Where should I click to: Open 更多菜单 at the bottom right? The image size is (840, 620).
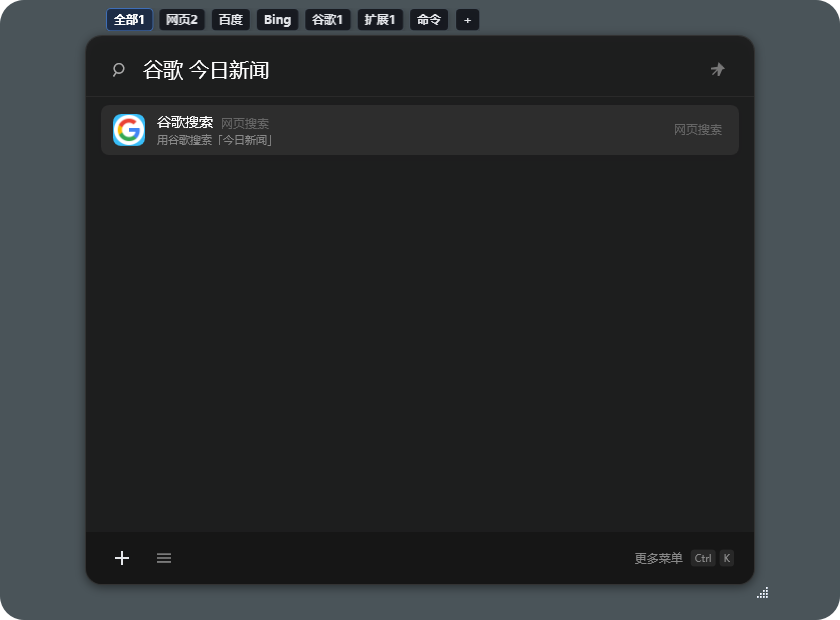tap(658, 558)
